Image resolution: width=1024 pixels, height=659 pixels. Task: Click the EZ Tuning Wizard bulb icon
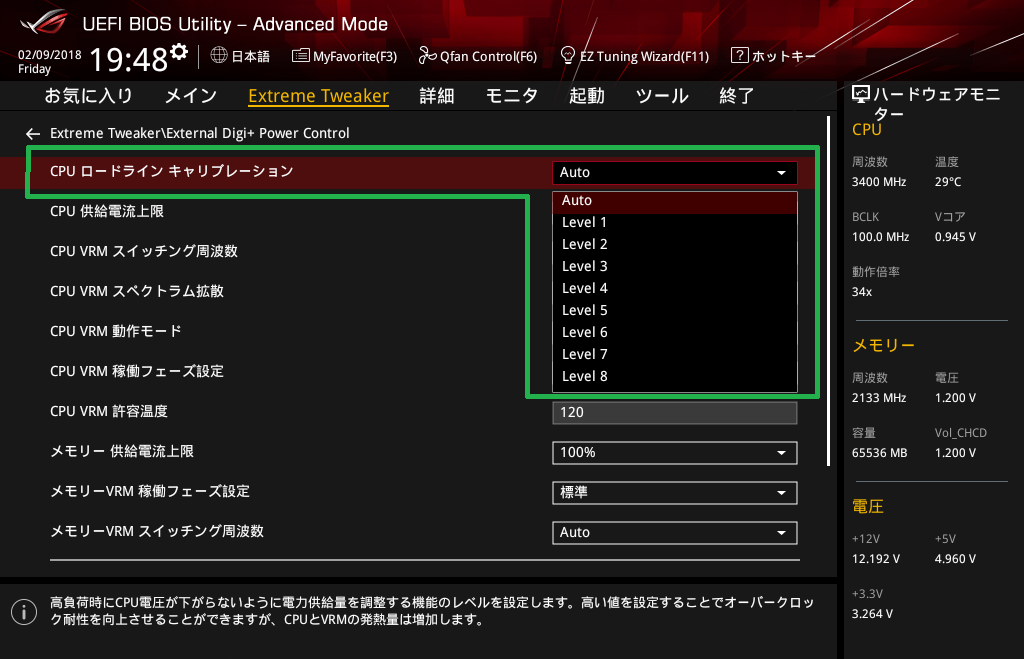pyautogui.click(x=568, y=56)
